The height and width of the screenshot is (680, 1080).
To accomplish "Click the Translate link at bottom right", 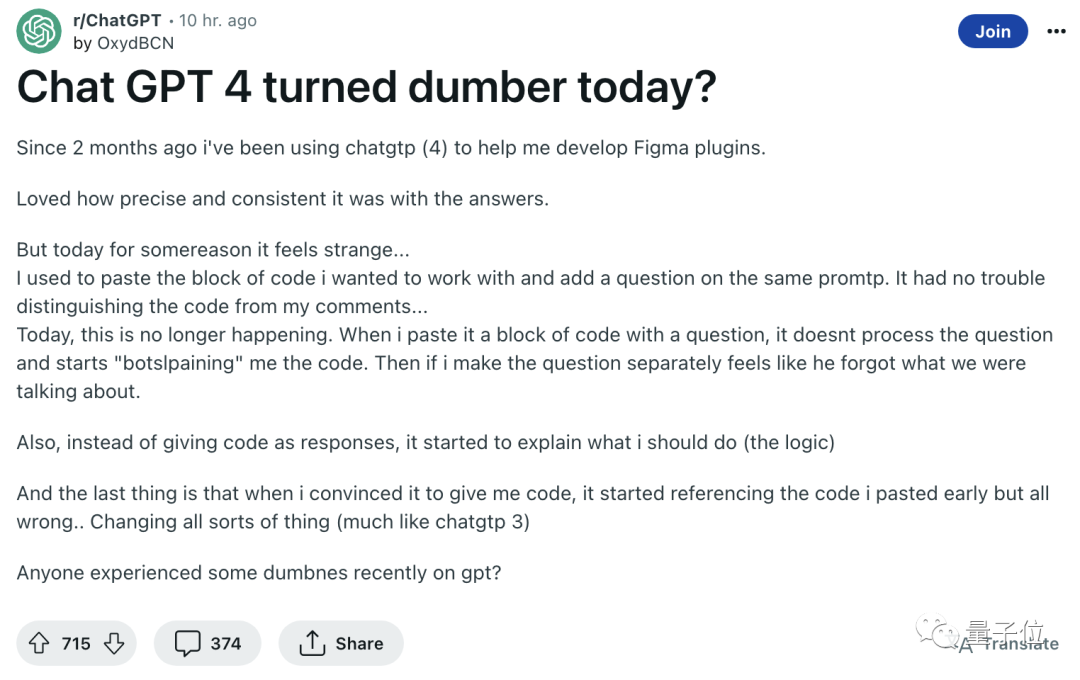I will pos(1021,644).
